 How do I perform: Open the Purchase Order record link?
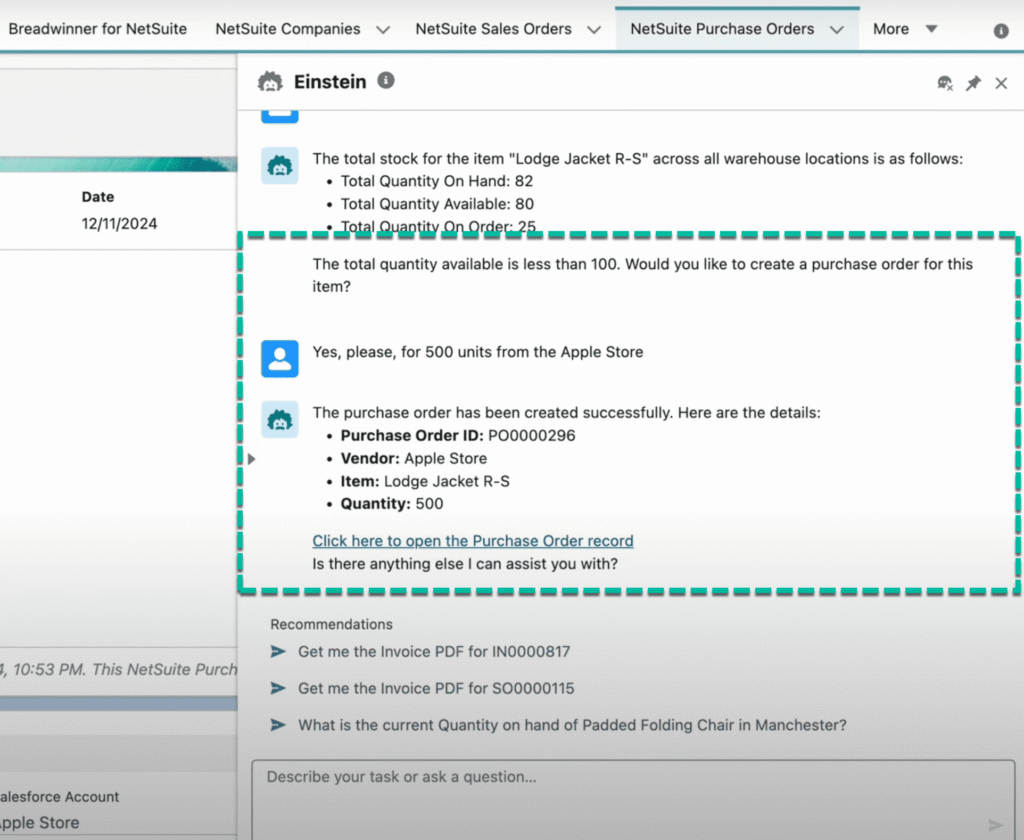tap(473, 540)
